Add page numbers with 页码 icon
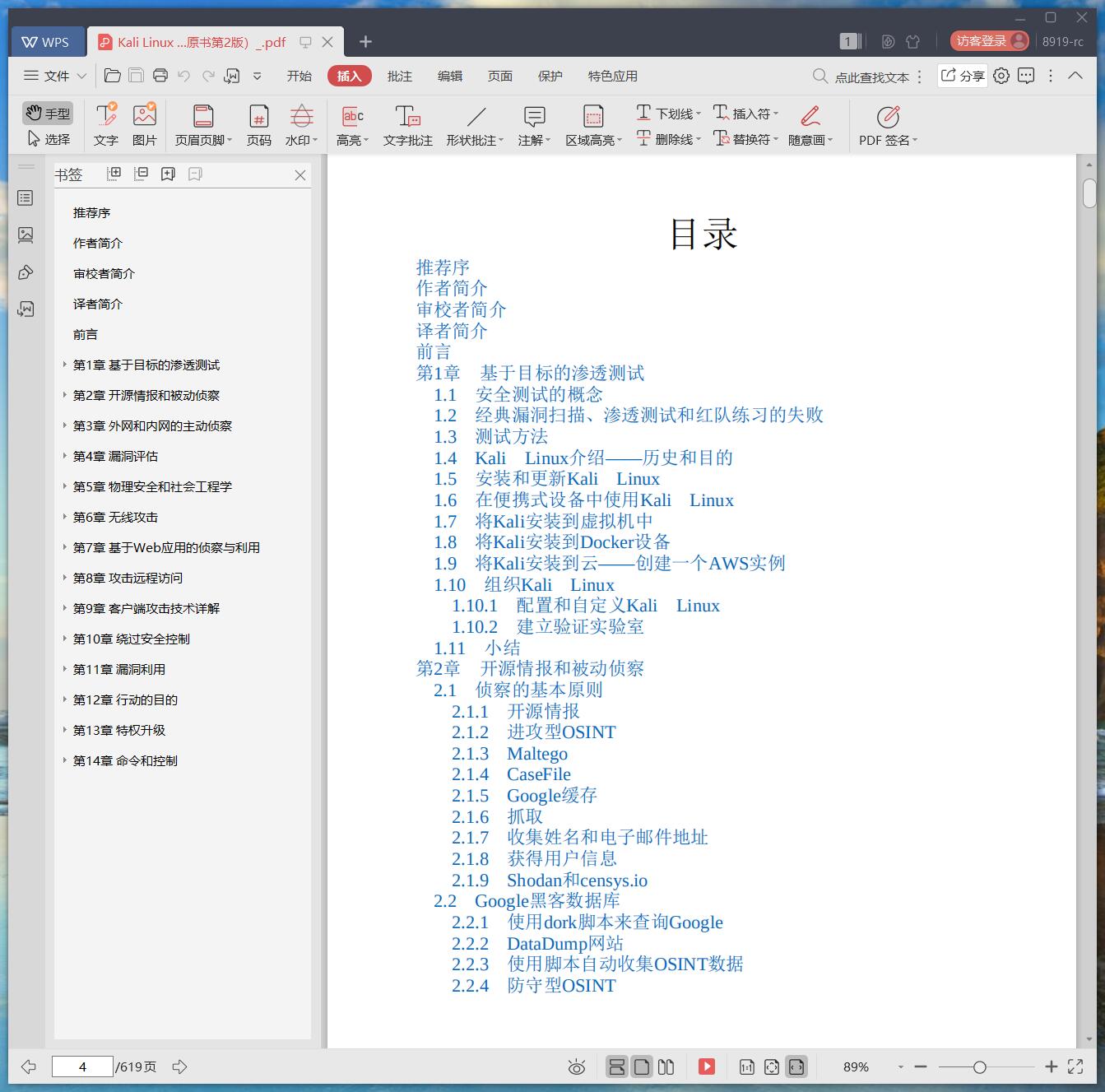 pos(258,124)
